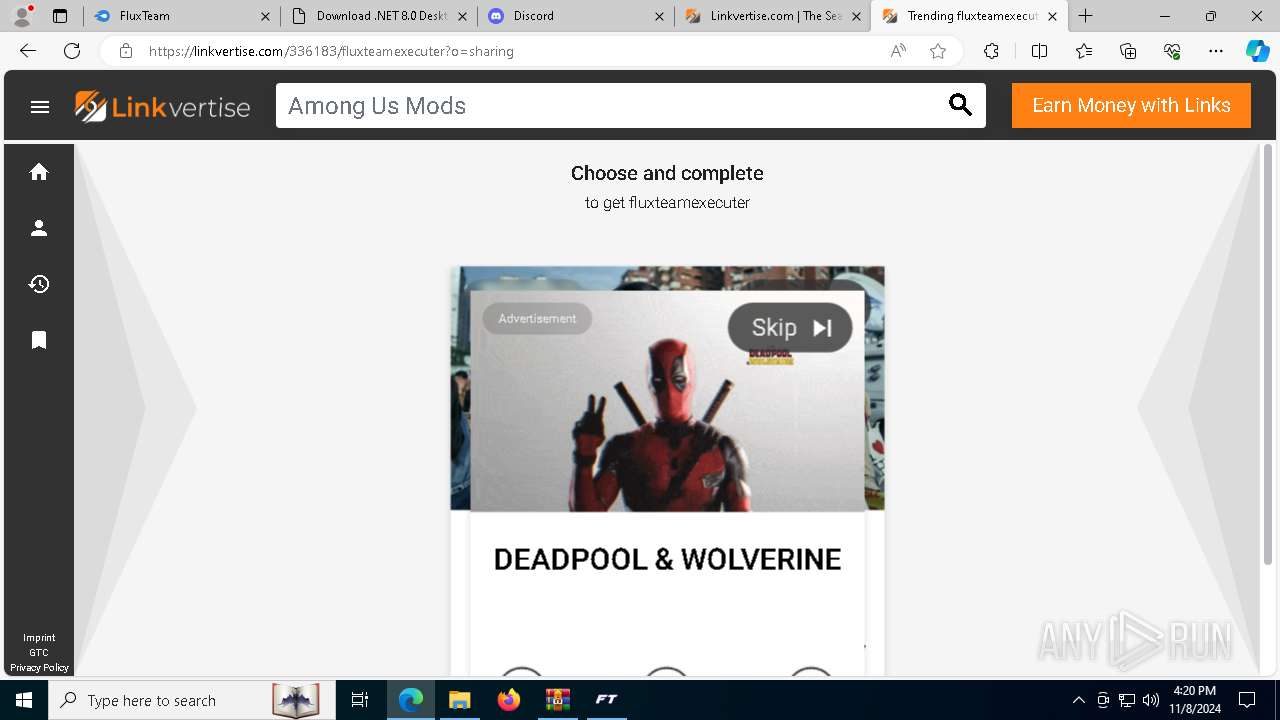The image size is (1280, 720).
Task: Open the tab actions menu icon
Action: point(60,16)
